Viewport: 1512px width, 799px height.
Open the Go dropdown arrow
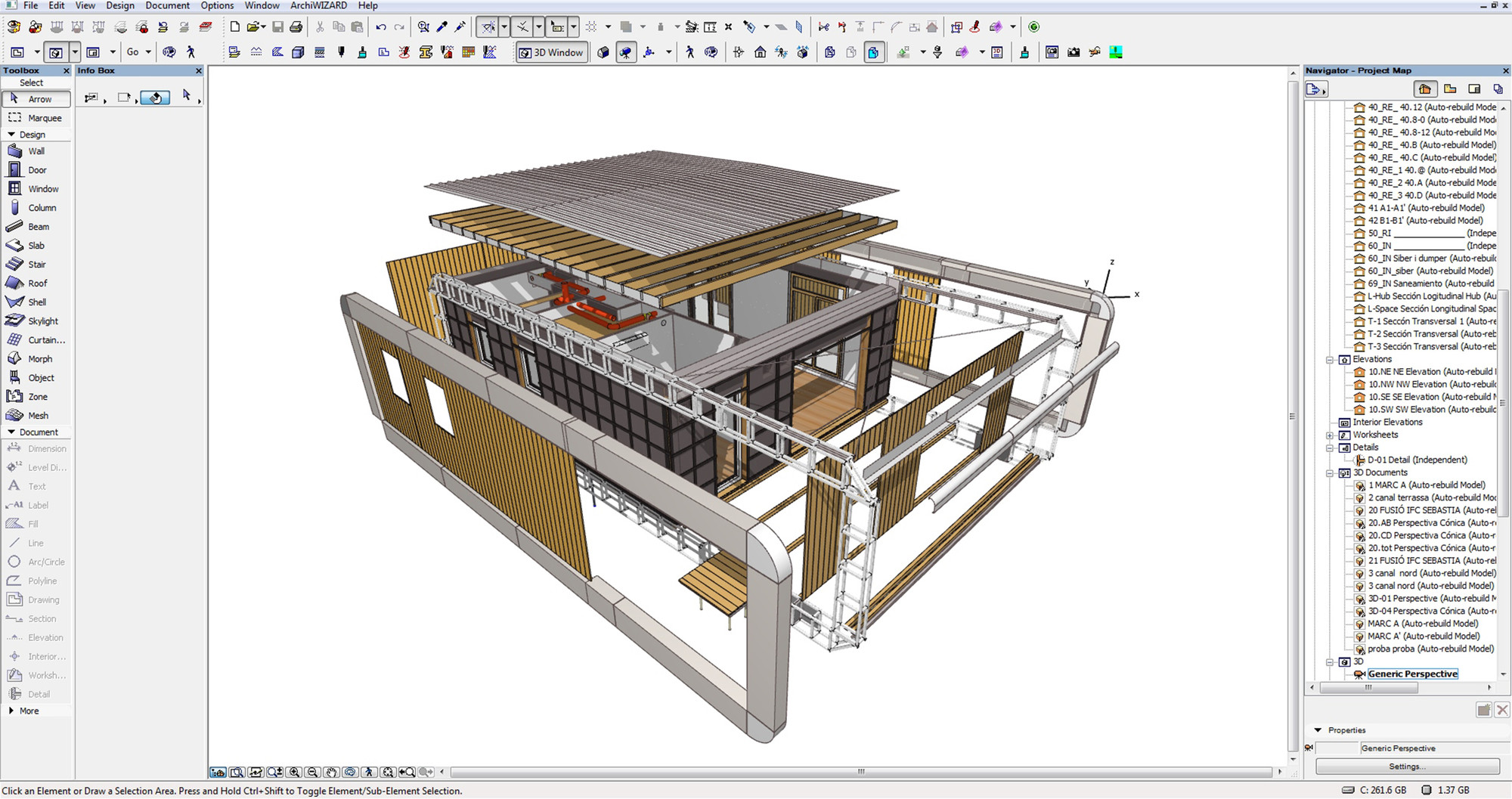click(148, 52)
